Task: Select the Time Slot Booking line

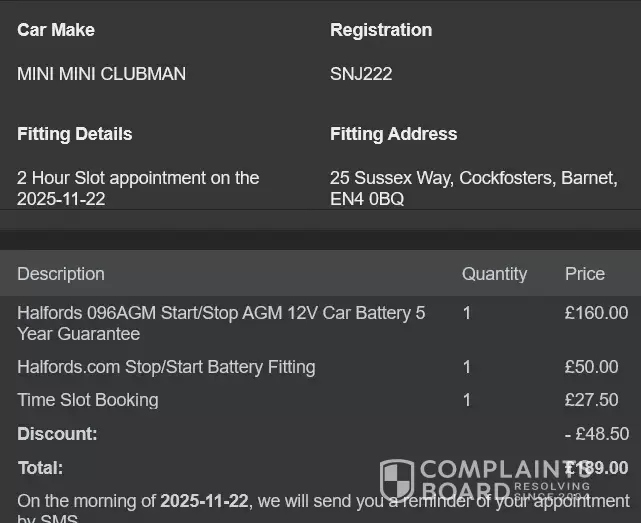Action: [88, 400]
